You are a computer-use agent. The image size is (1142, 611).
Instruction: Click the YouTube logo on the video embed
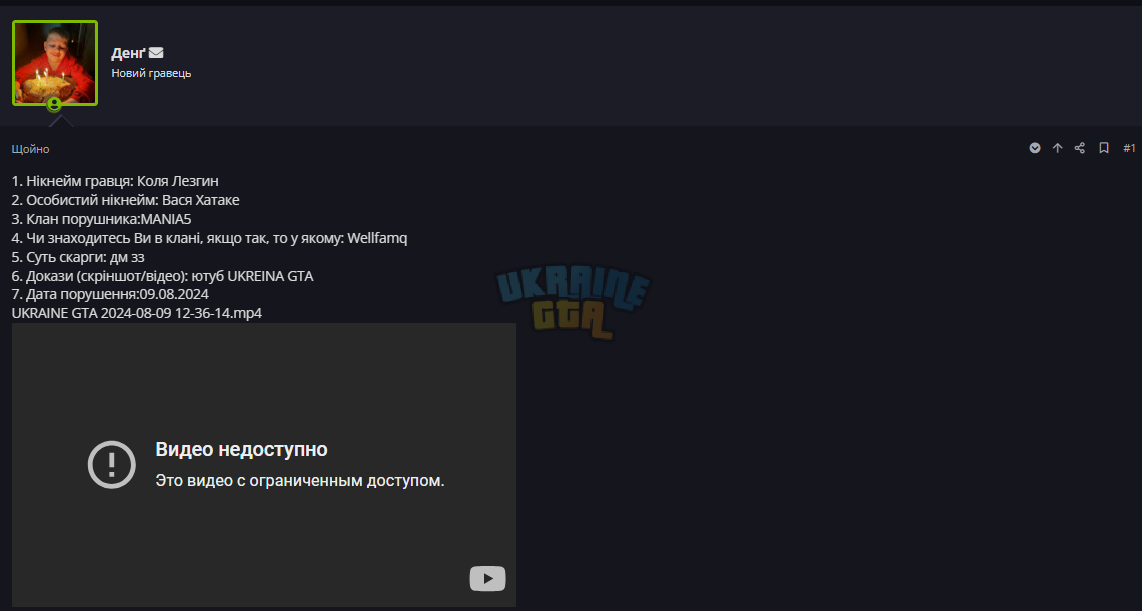[487, 579]
